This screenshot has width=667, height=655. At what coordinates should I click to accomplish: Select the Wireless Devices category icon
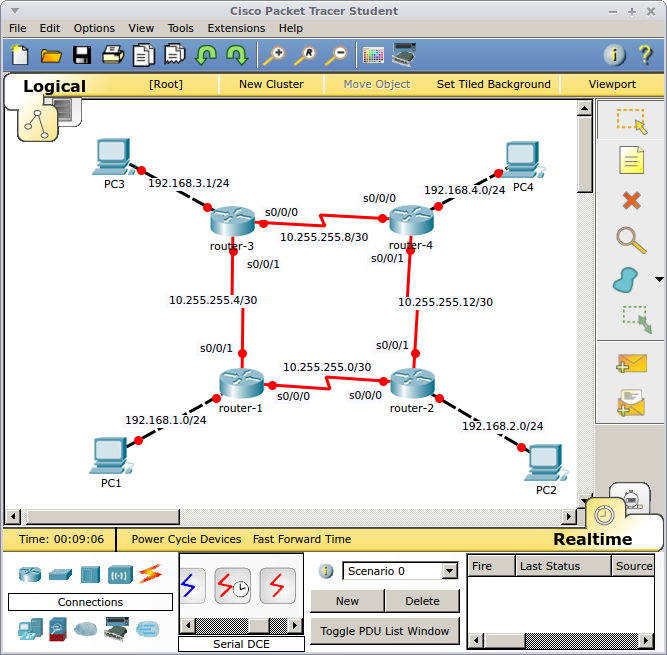point(120,575)
